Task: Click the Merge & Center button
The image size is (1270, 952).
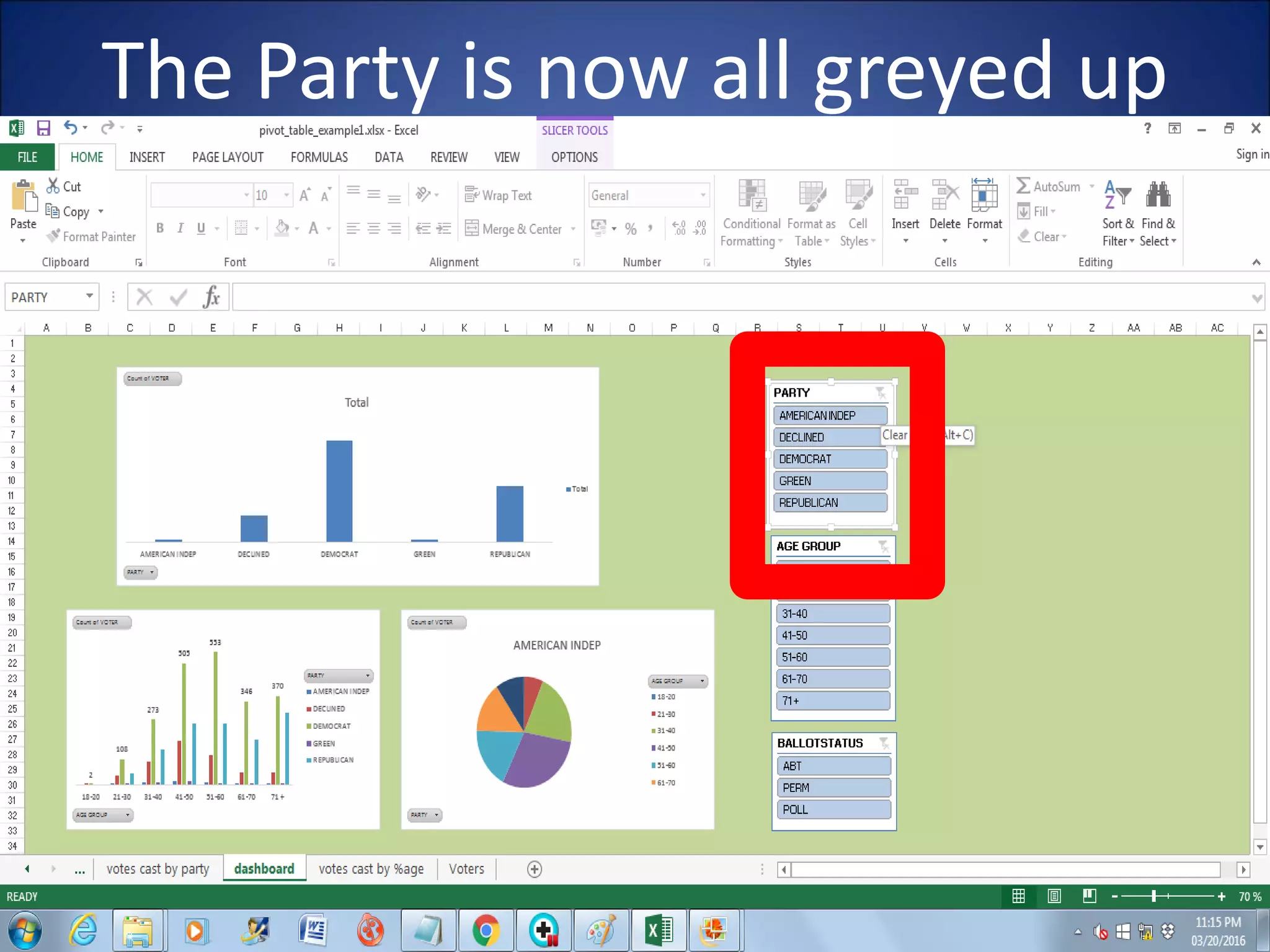Action: click(515, 229)
